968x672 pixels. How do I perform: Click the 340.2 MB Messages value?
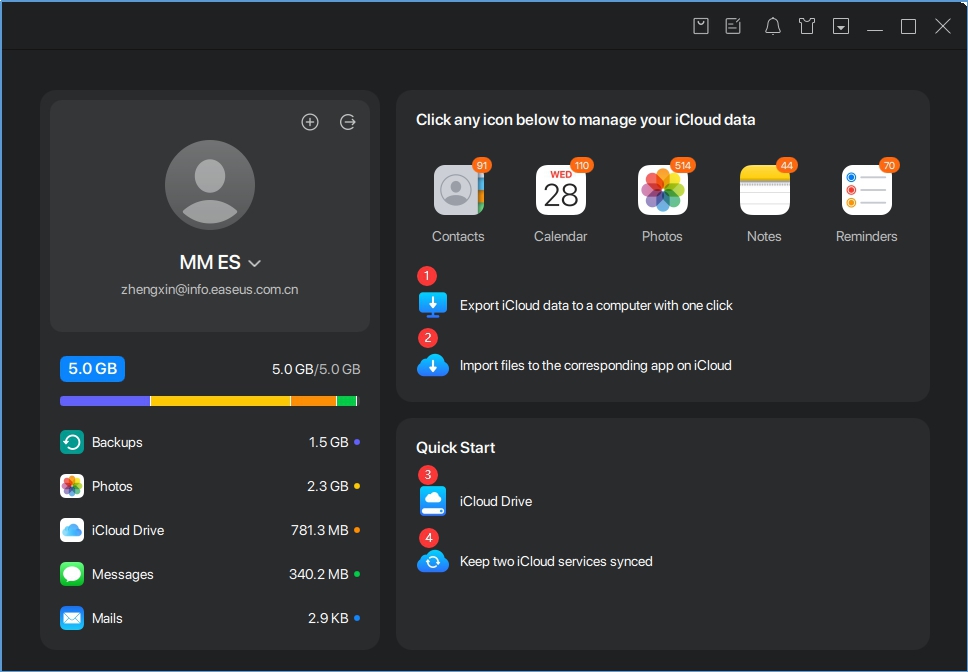click(319, 575)
